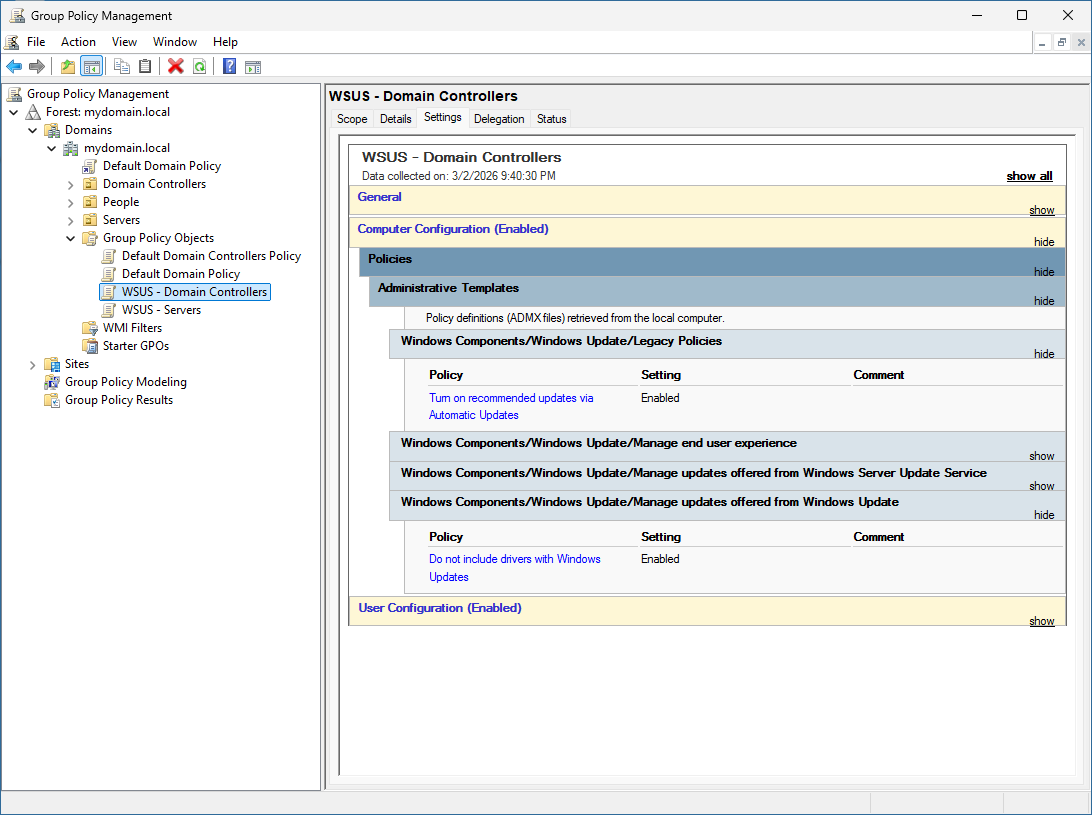
Task: Click the Sites node icon
Action: point(52,364)
